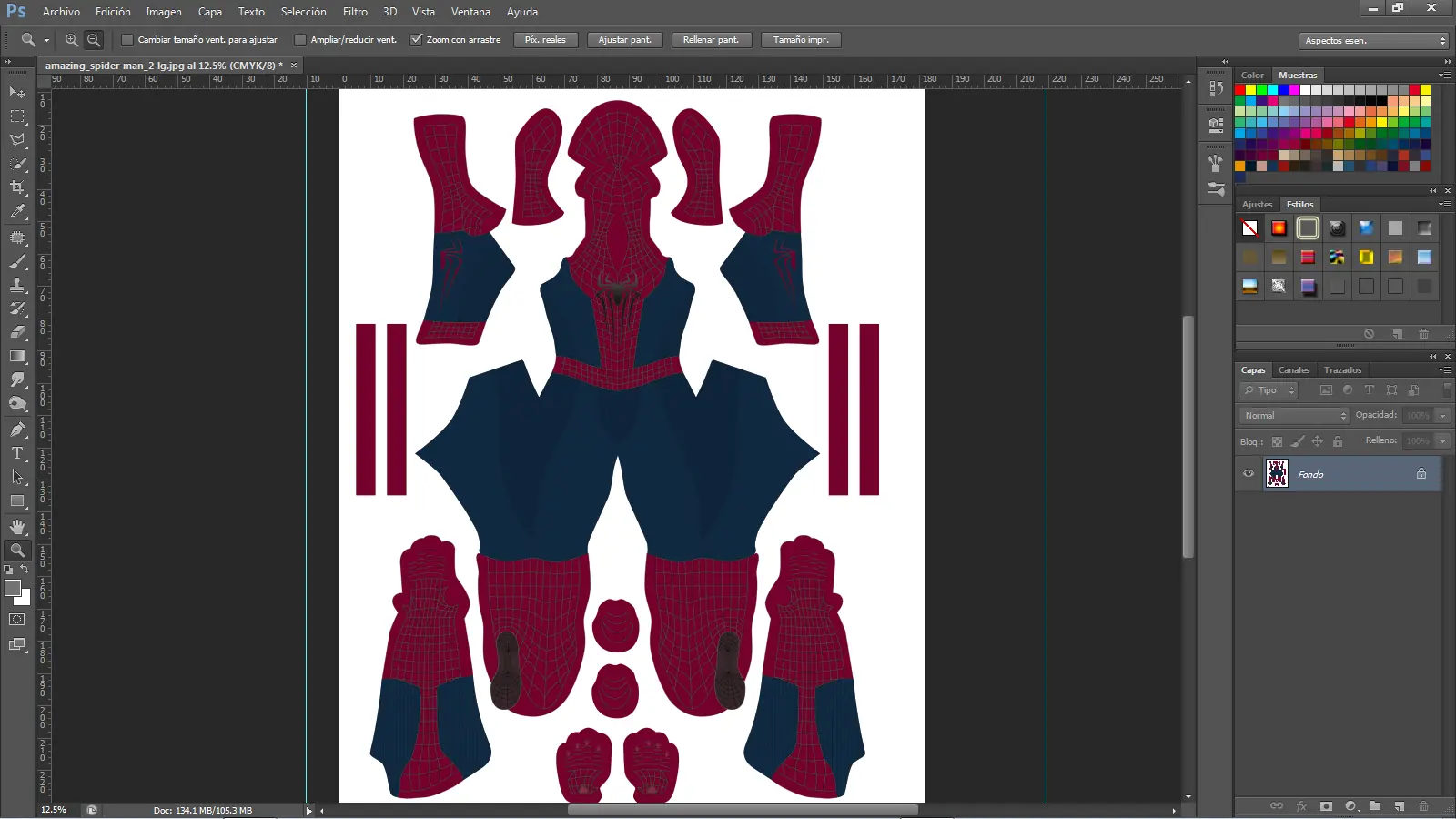Select the Quick Selection tool
The height and width of the screenshot is (819, 1456).
pos(17,164)
